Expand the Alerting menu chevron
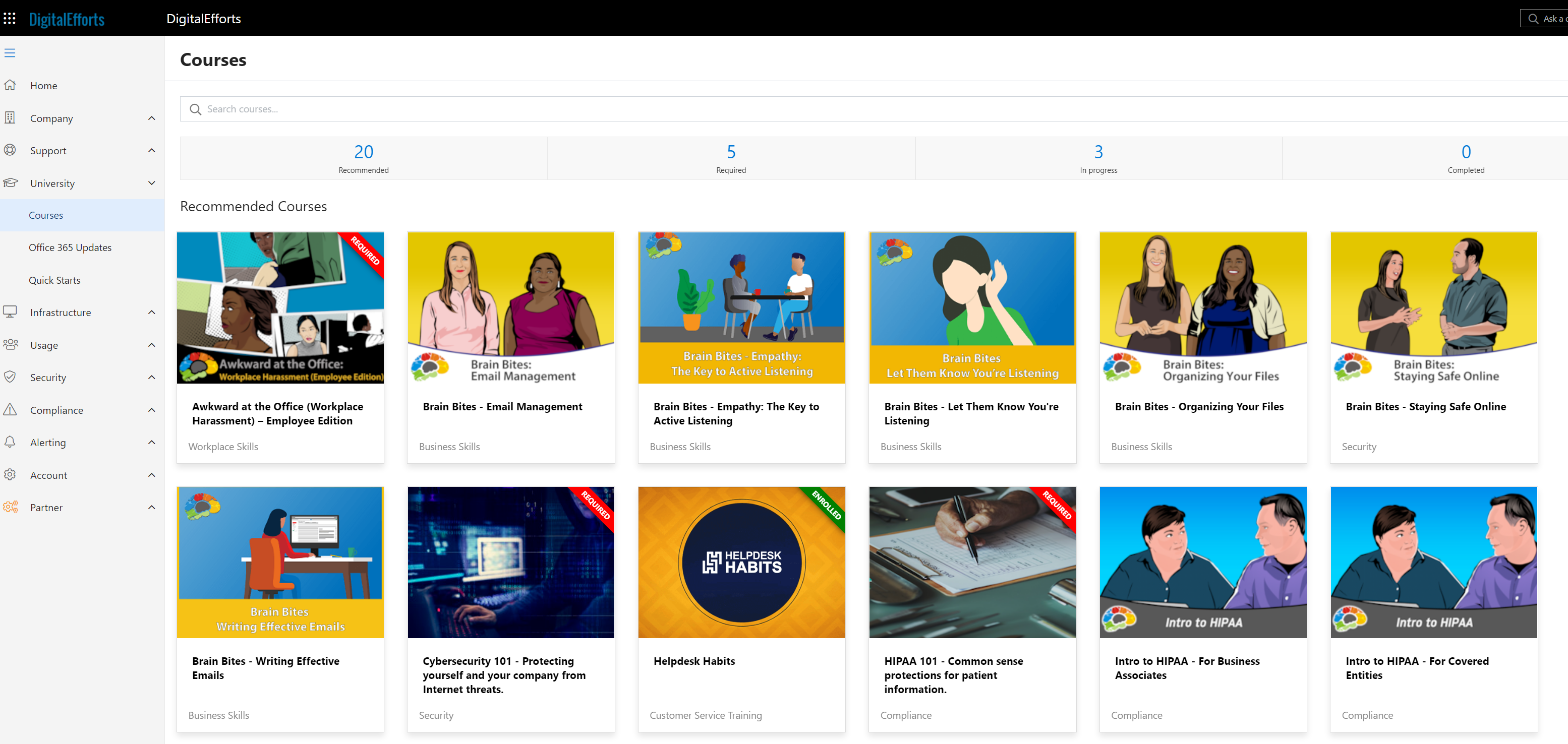 pos(152,442)
